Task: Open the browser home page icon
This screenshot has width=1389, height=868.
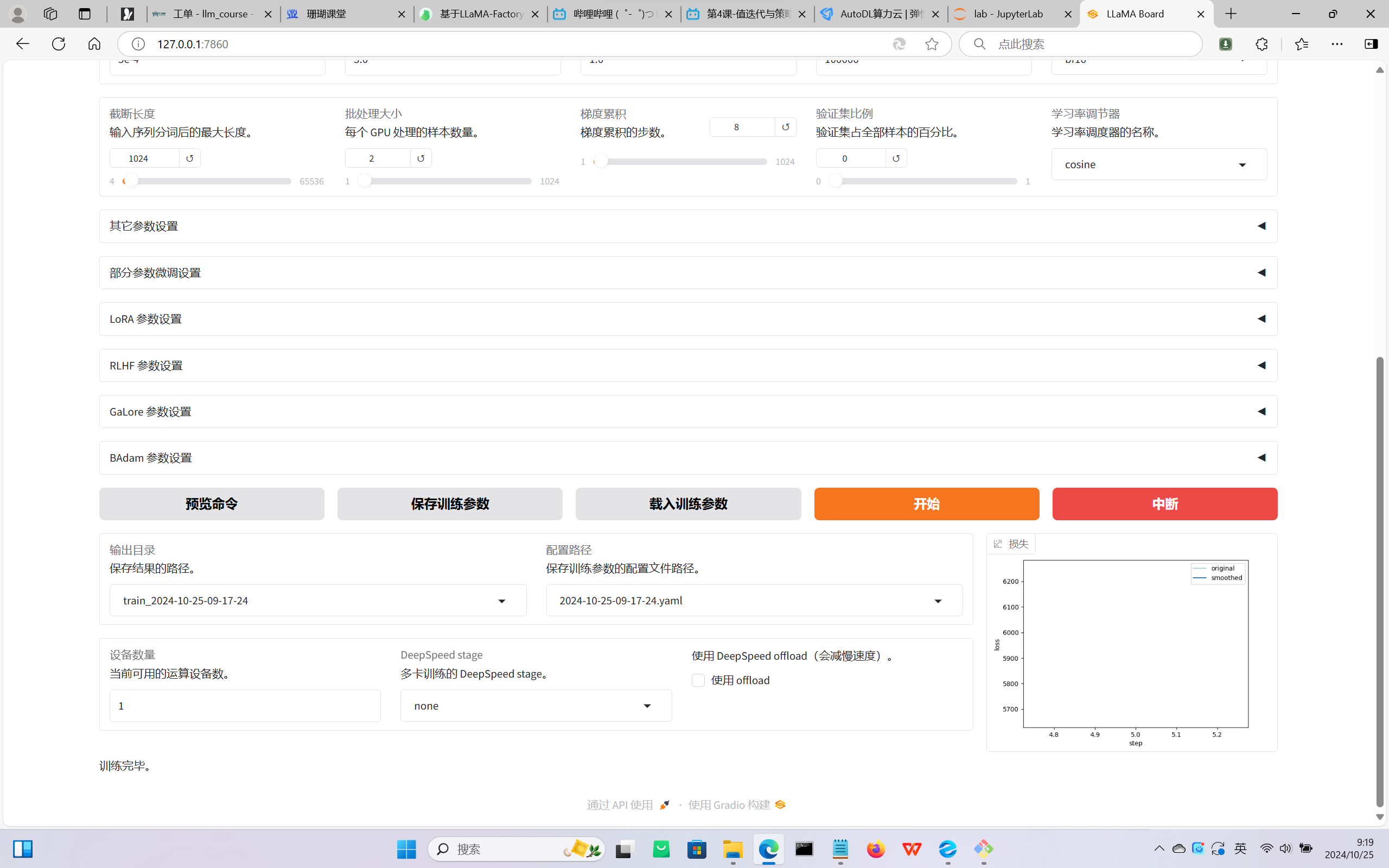Action: tap(94, 44)
